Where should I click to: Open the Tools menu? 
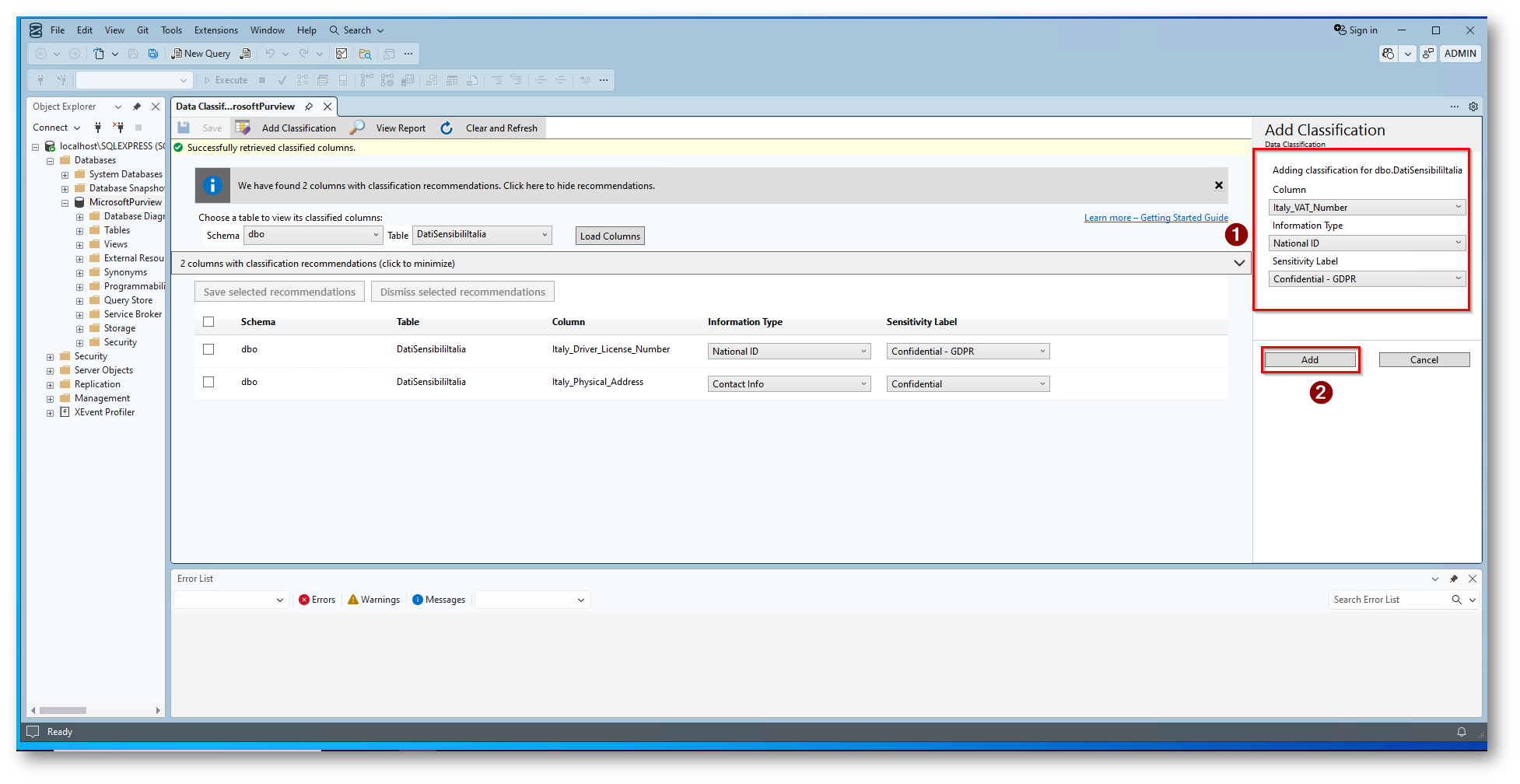point(171,30)
